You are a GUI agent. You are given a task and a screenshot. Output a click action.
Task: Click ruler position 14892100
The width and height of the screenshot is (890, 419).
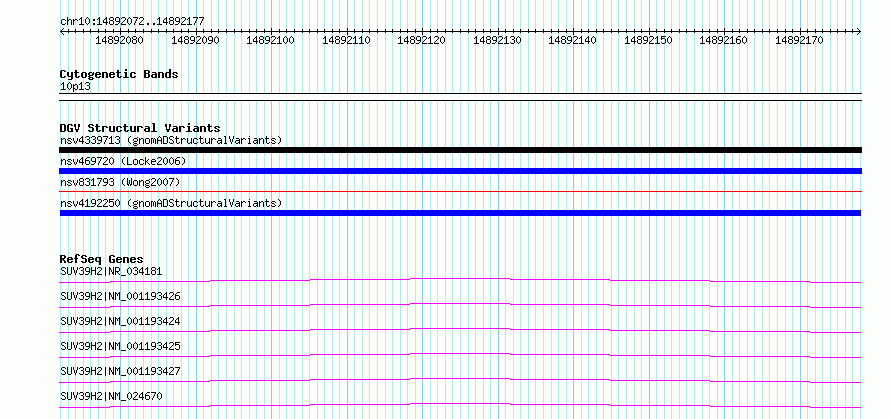click(270, 40)
